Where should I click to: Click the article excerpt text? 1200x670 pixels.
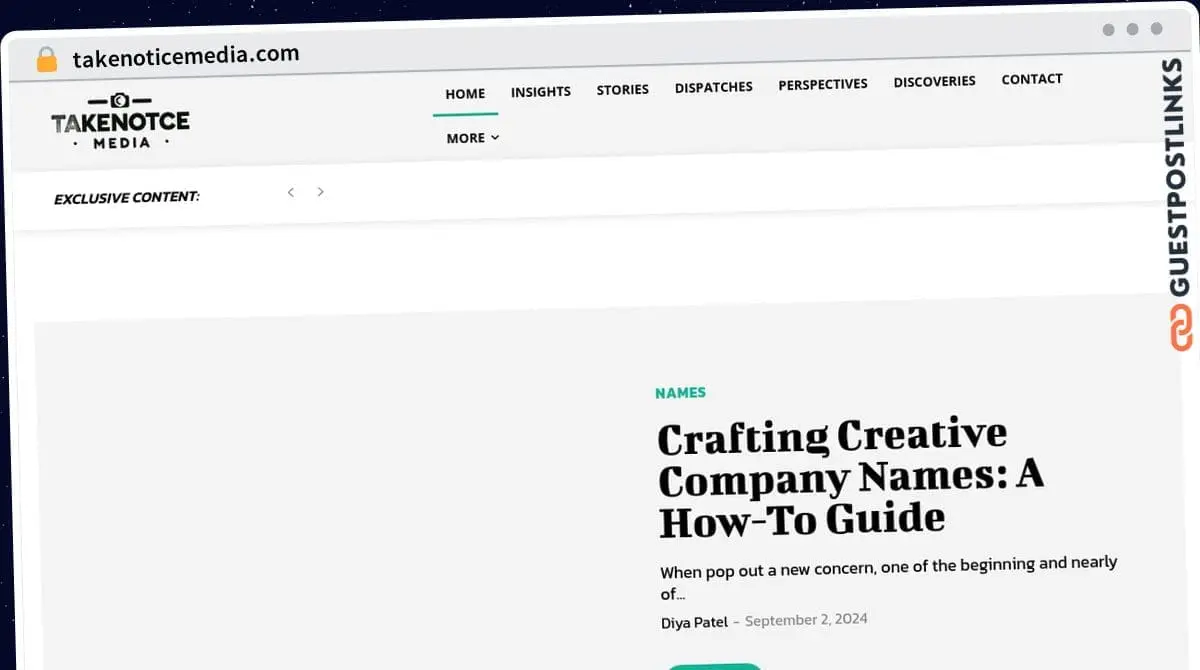(888, 578)
